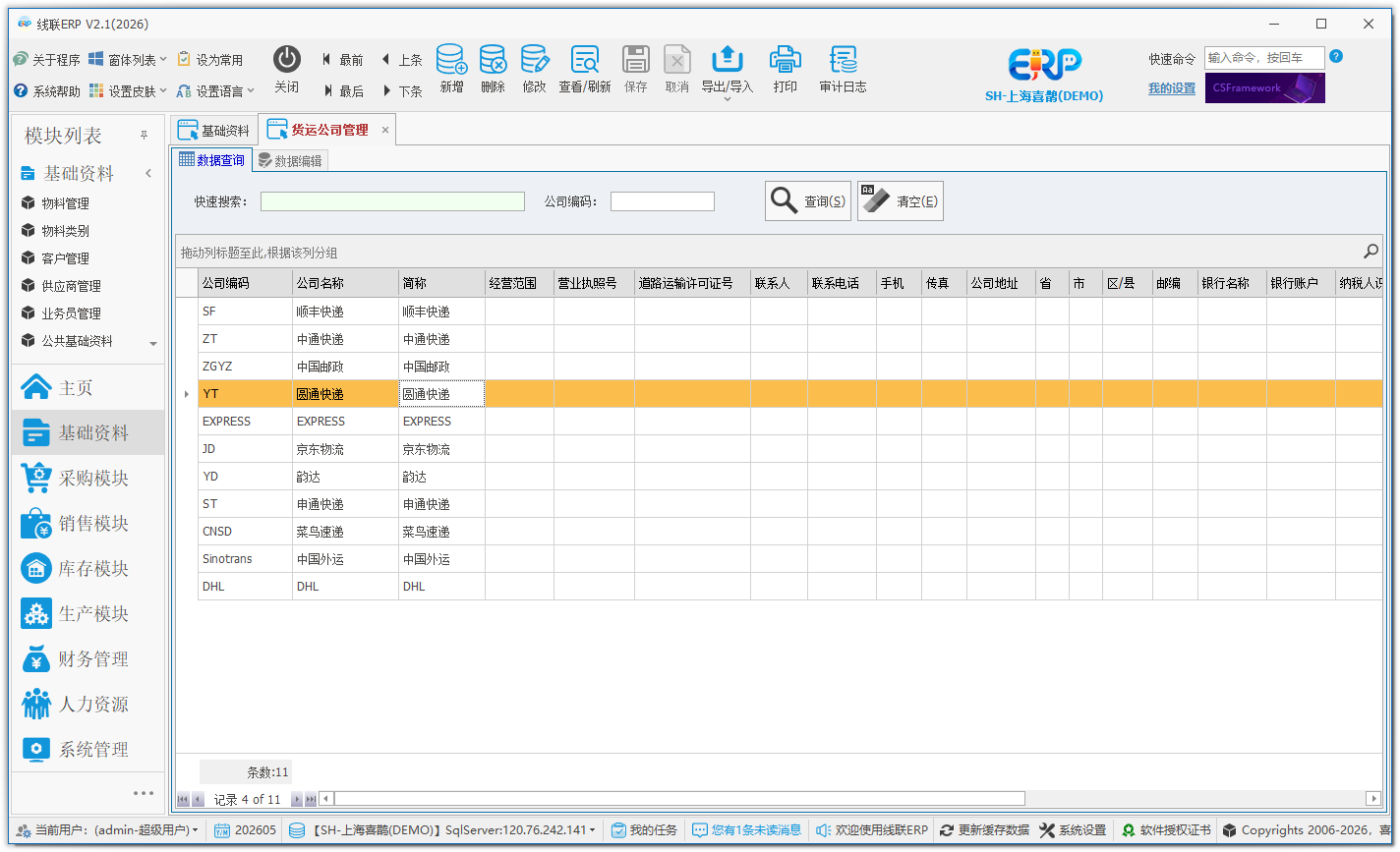Open 关于程序 about item
Screen dimensions: 1400x852
coord(47,60)
